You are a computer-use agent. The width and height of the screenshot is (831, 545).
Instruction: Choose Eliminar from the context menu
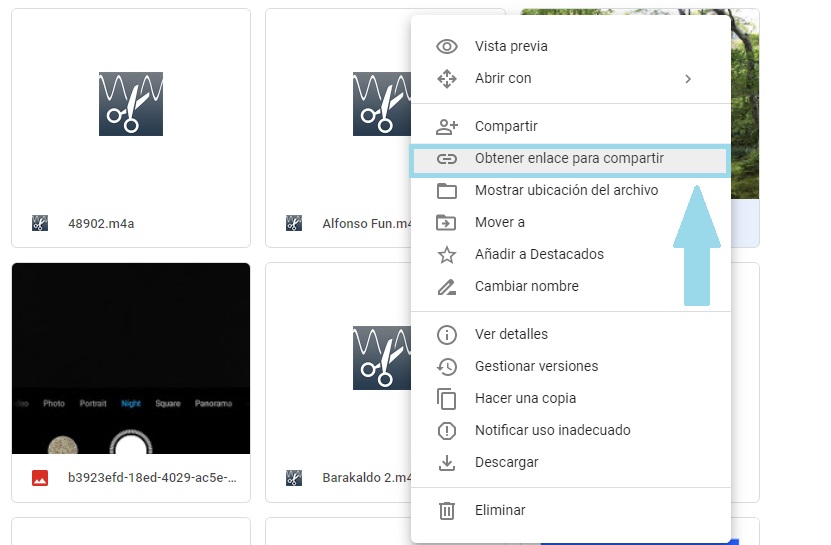pos(571,511)
